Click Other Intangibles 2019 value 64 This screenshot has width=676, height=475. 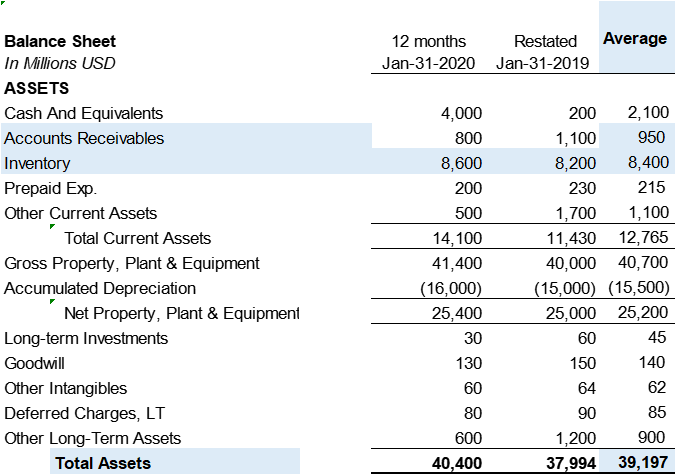pyautogui.click(x=587, y=388)
